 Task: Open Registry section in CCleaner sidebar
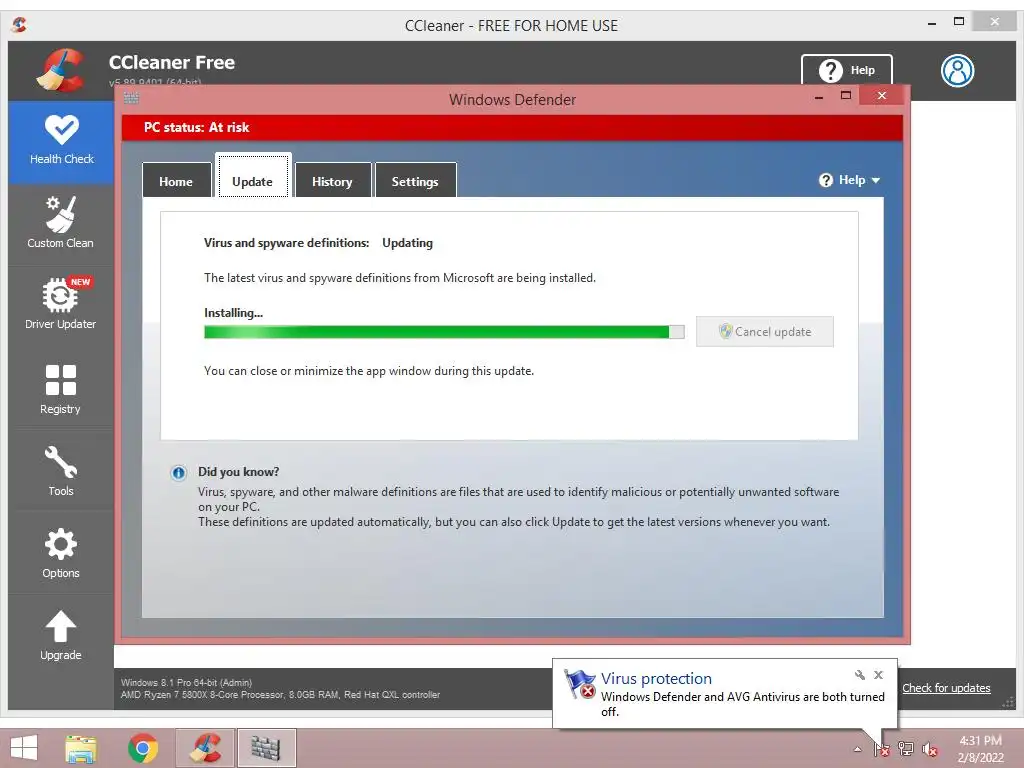[x=61, y=389]
